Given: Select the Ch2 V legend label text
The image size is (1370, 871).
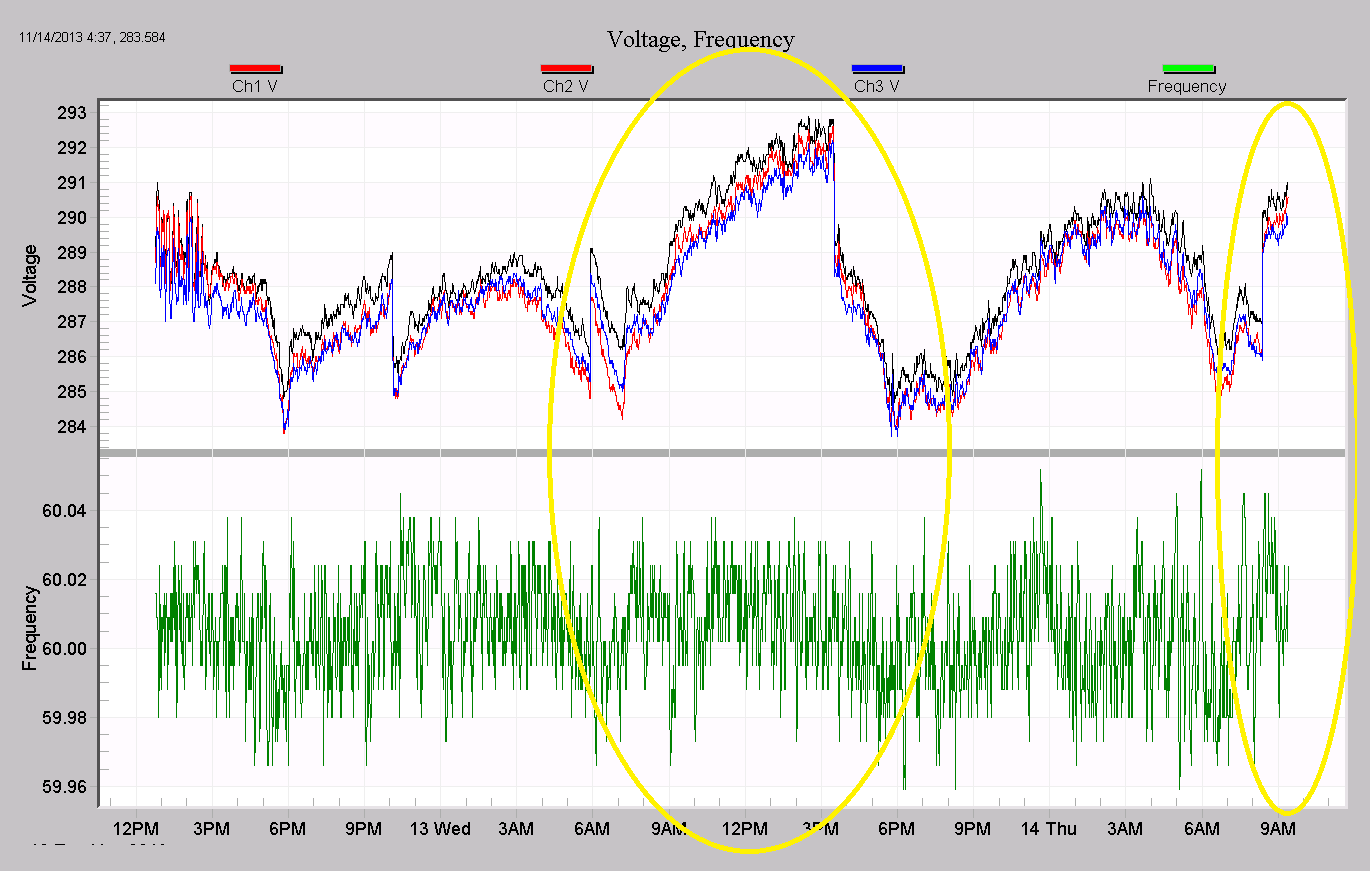Looking at the screenshot, I should click(x=567, y=85).
